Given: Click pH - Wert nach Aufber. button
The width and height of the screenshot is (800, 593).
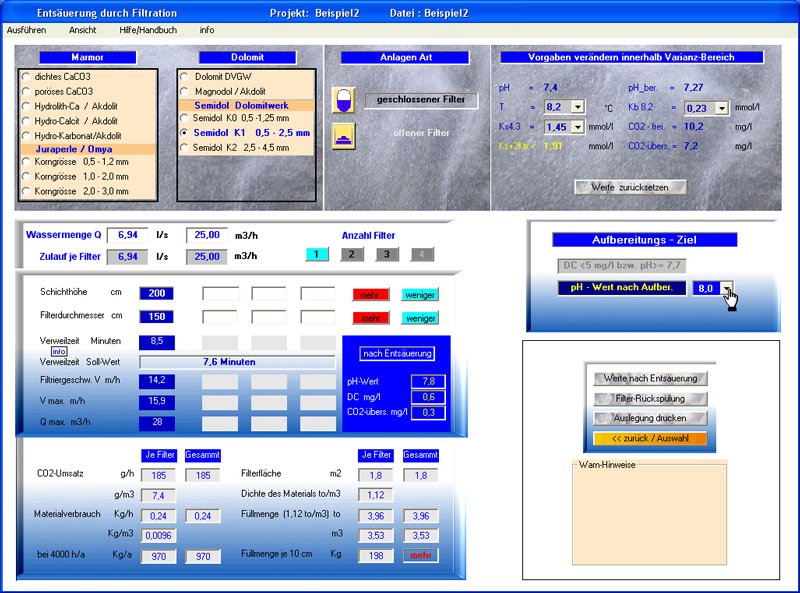Looking at the screenshot, I should tap(621, 287).
